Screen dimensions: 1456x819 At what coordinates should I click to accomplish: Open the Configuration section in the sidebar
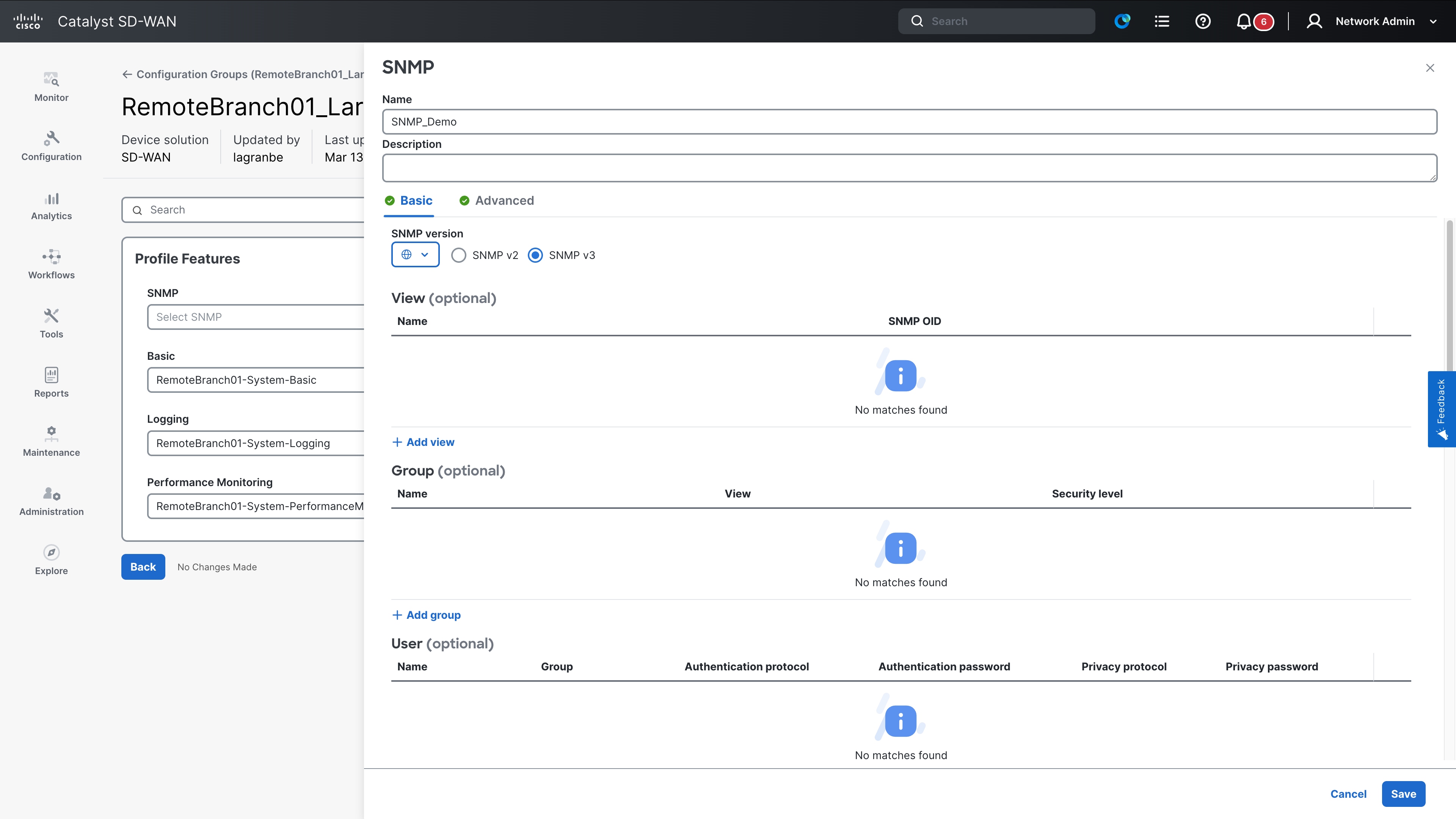pos(51,146)
